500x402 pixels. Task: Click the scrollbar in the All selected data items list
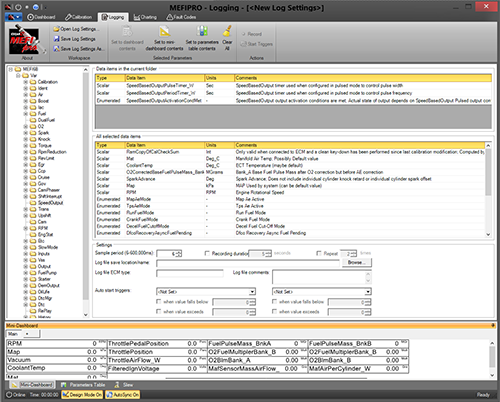click(488, 190)
